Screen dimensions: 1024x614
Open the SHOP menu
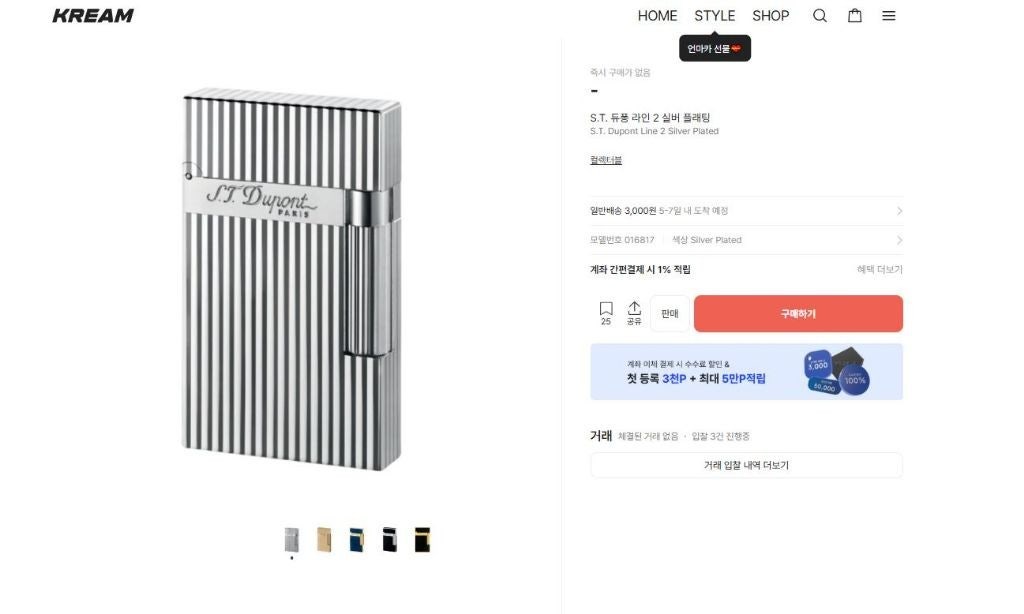point(771,16)
